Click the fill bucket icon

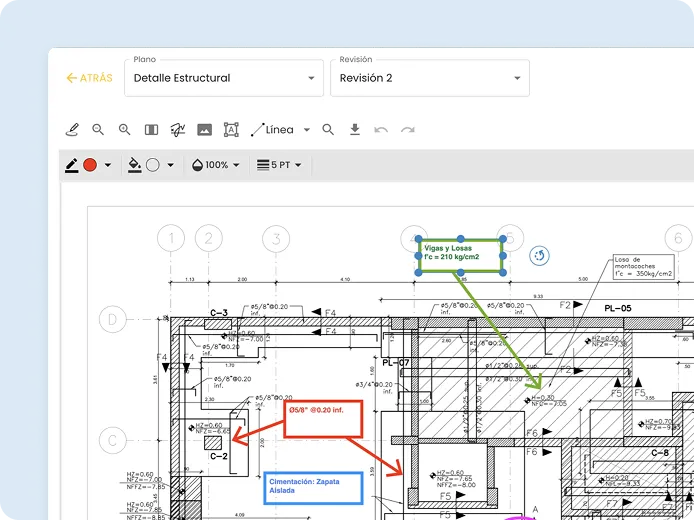click(135, 165)
